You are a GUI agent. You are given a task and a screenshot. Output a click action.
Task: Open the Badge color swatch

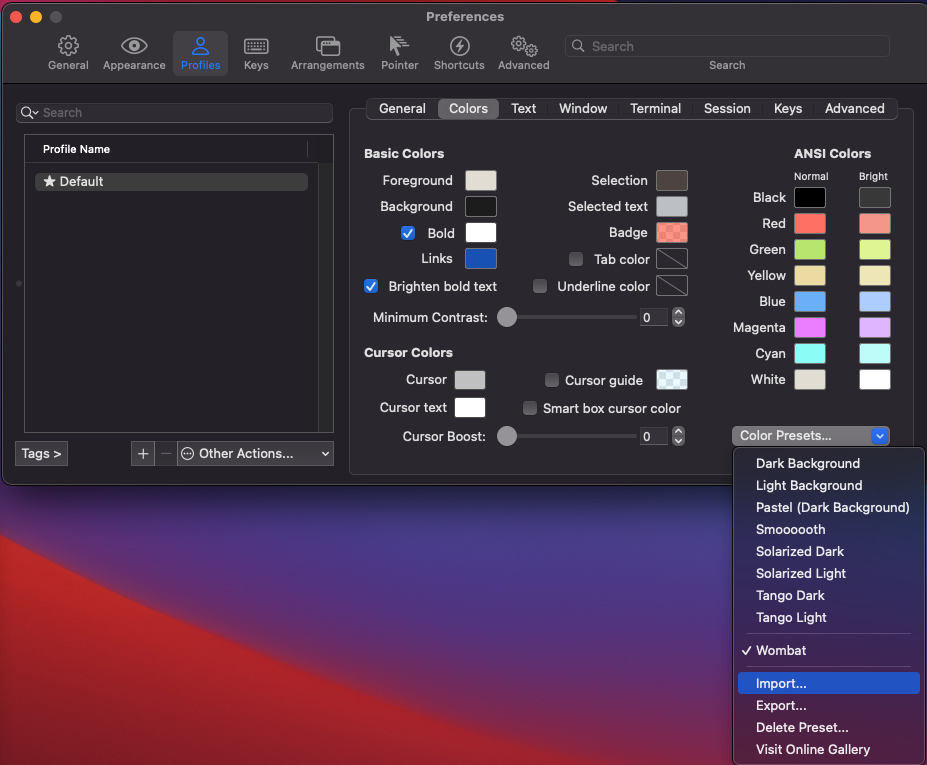pos(672,232)
